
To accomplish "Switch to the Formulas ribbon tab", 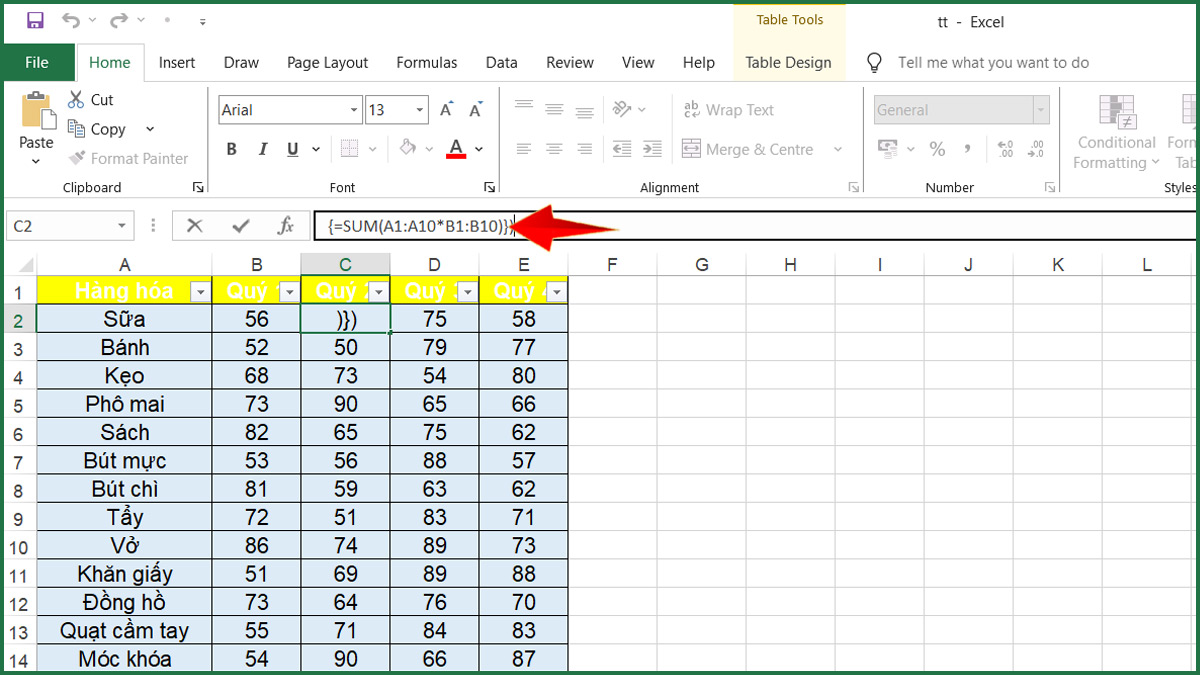I will pos(426,62).
